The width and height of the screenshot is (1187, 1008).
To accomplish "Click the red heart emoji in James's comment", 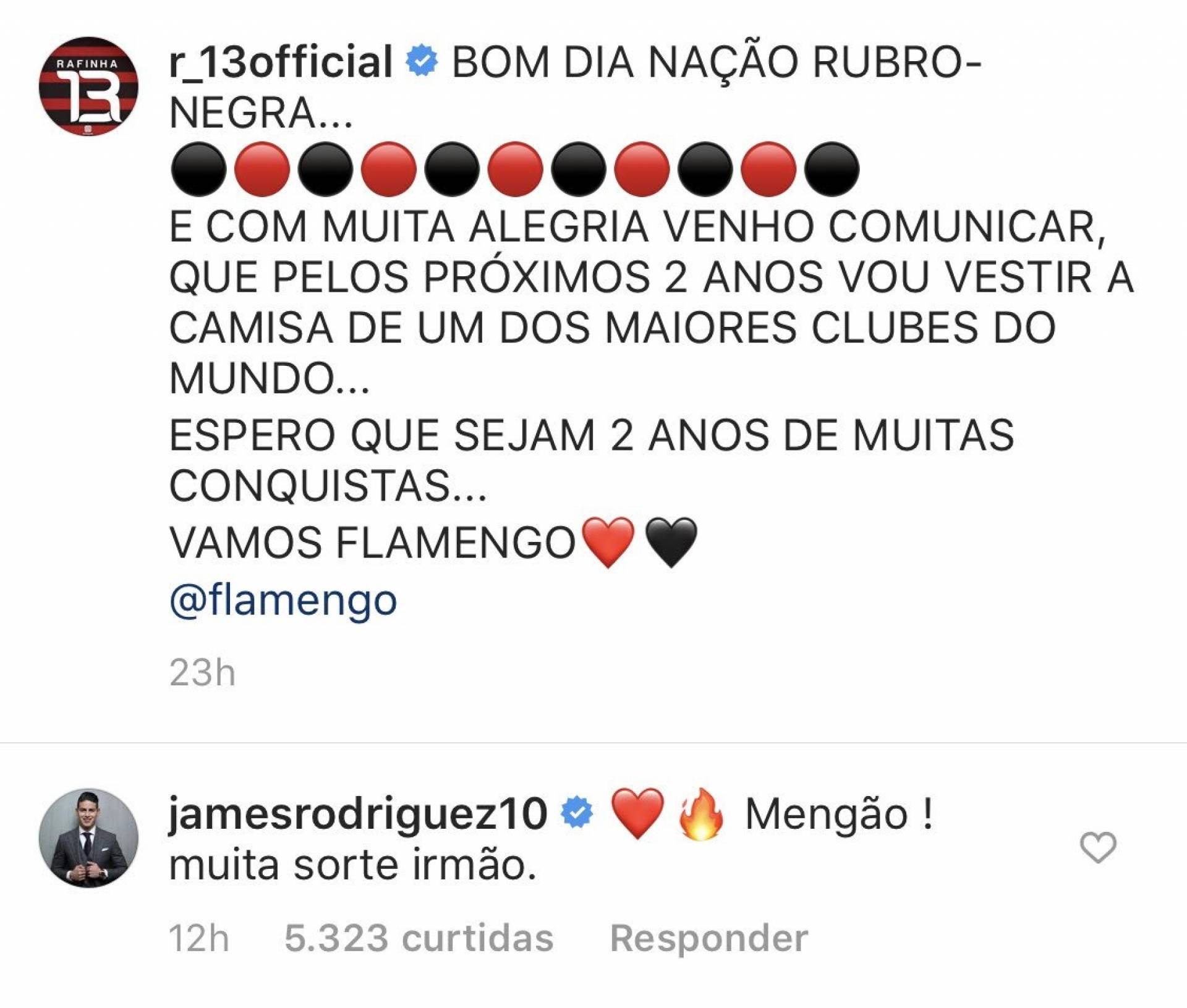I will tap(637, 813).
